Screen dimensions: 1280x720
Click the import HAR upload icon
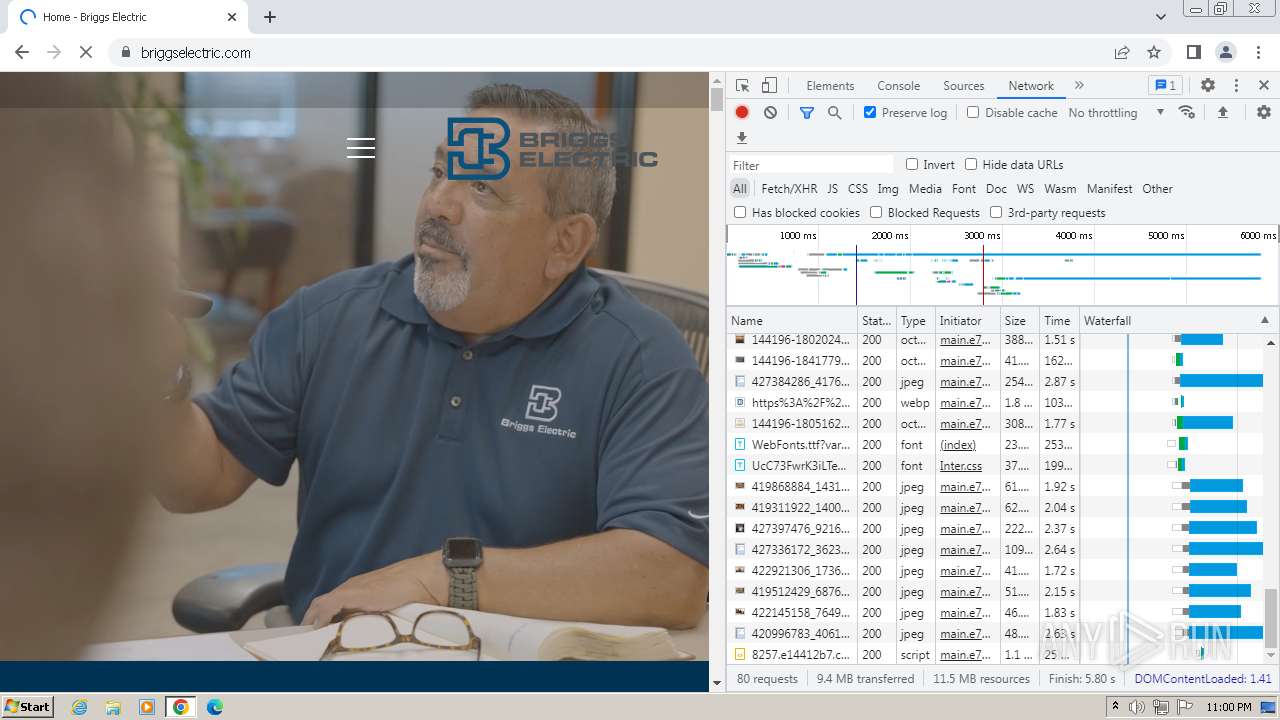[x=1222, y=113]
